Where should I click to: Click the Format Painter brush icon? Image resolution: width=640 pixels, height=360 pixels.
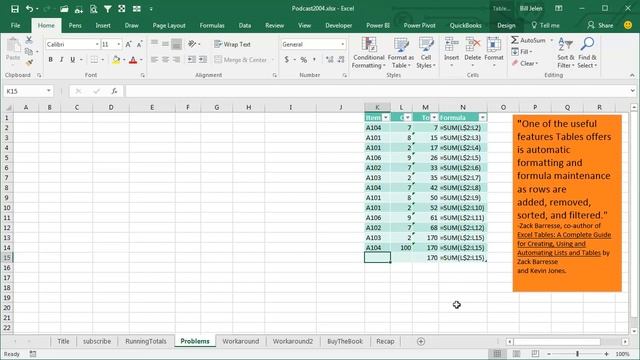click(29, 62)
